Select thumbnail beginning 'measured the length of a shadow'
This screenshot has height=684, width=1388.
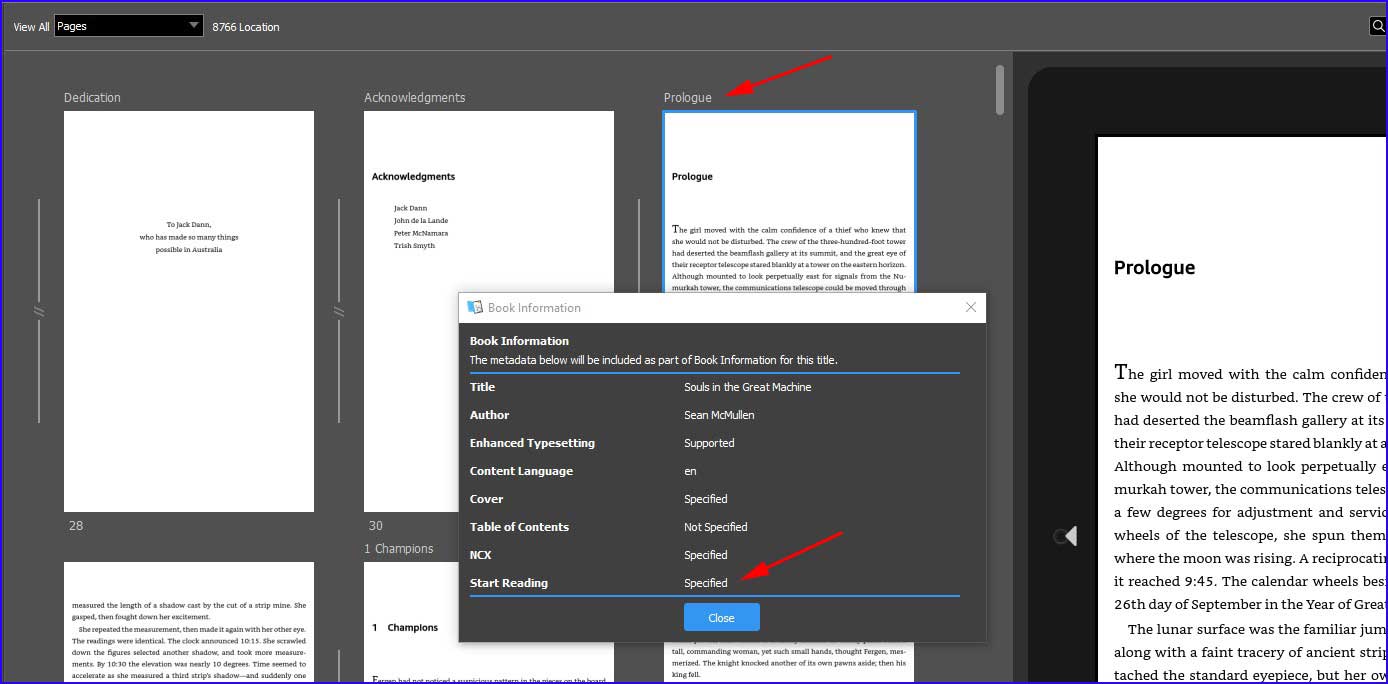click(x=189, y=622)
